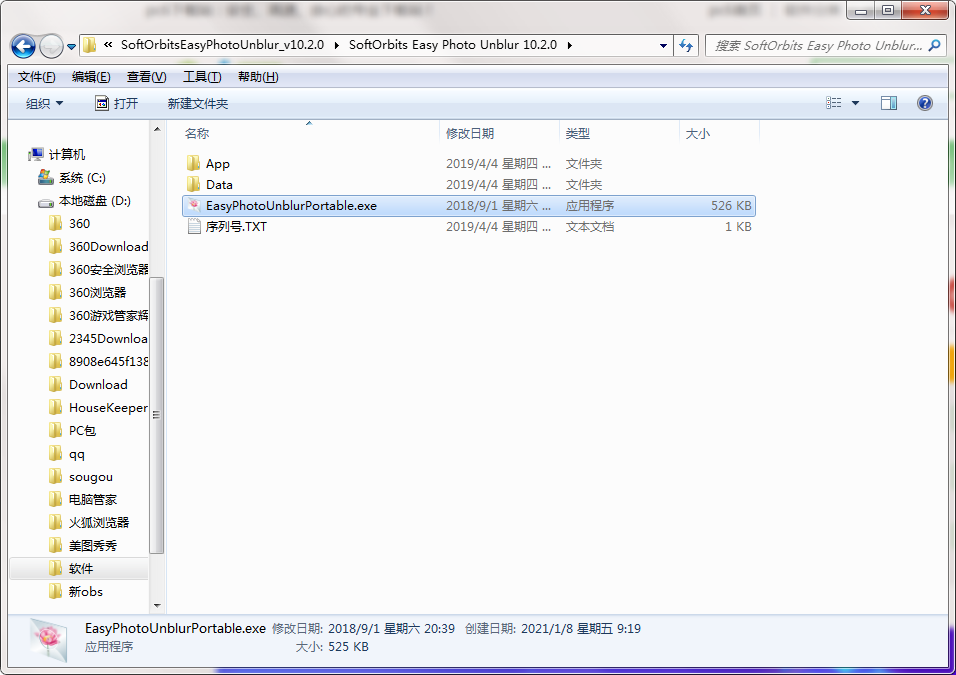This screenshot has width=956, height=675.
Task: Expand the address bar history dropdown
Action: [663, 46]
